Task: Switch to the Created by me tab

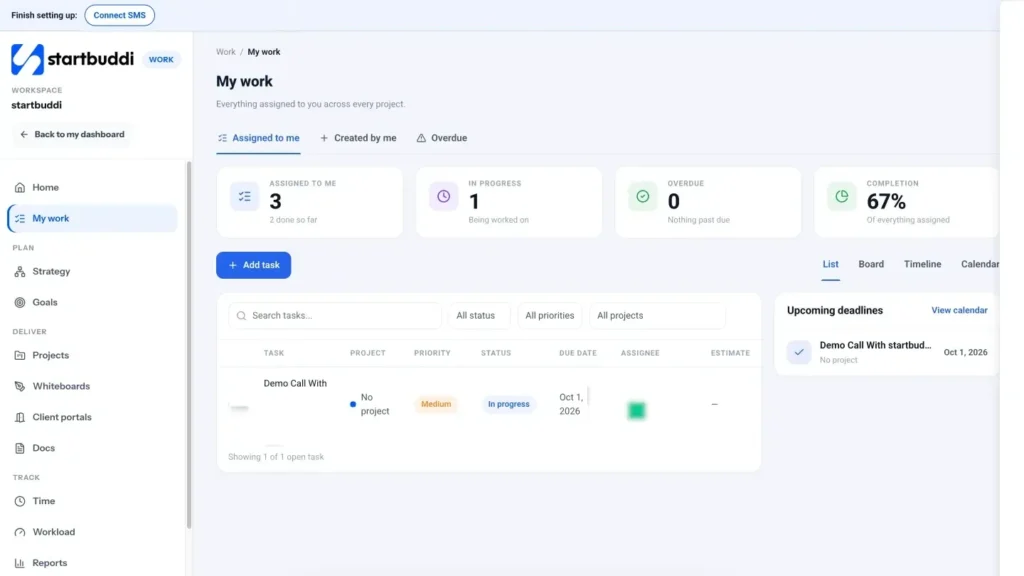Action: pos(359,138)
